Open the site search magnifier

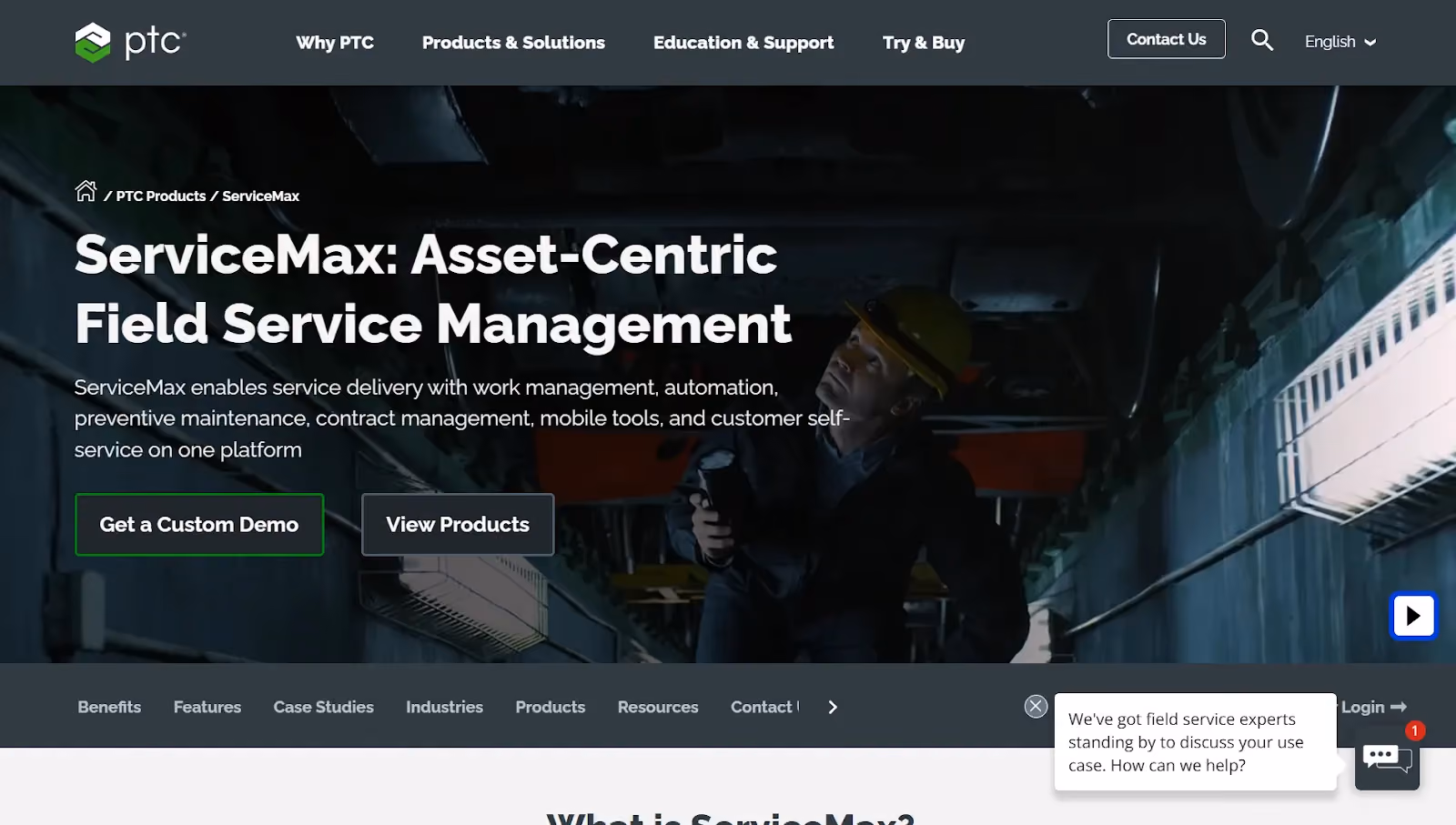point(1262,40)
